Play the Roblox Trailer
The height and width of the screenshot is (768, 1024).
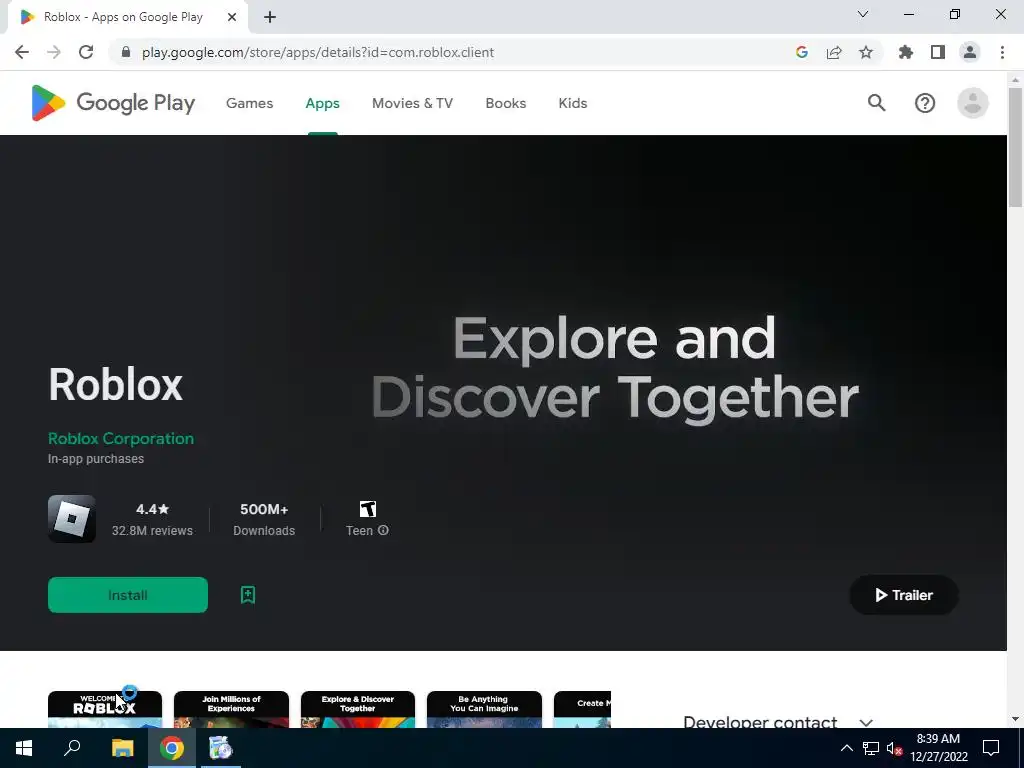[x=904, y=595]
